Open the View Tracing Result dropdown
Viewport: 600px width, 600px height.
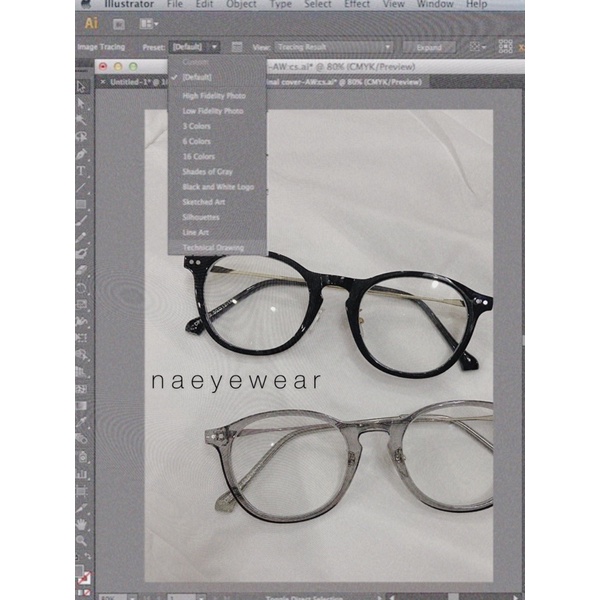[334, 47]
